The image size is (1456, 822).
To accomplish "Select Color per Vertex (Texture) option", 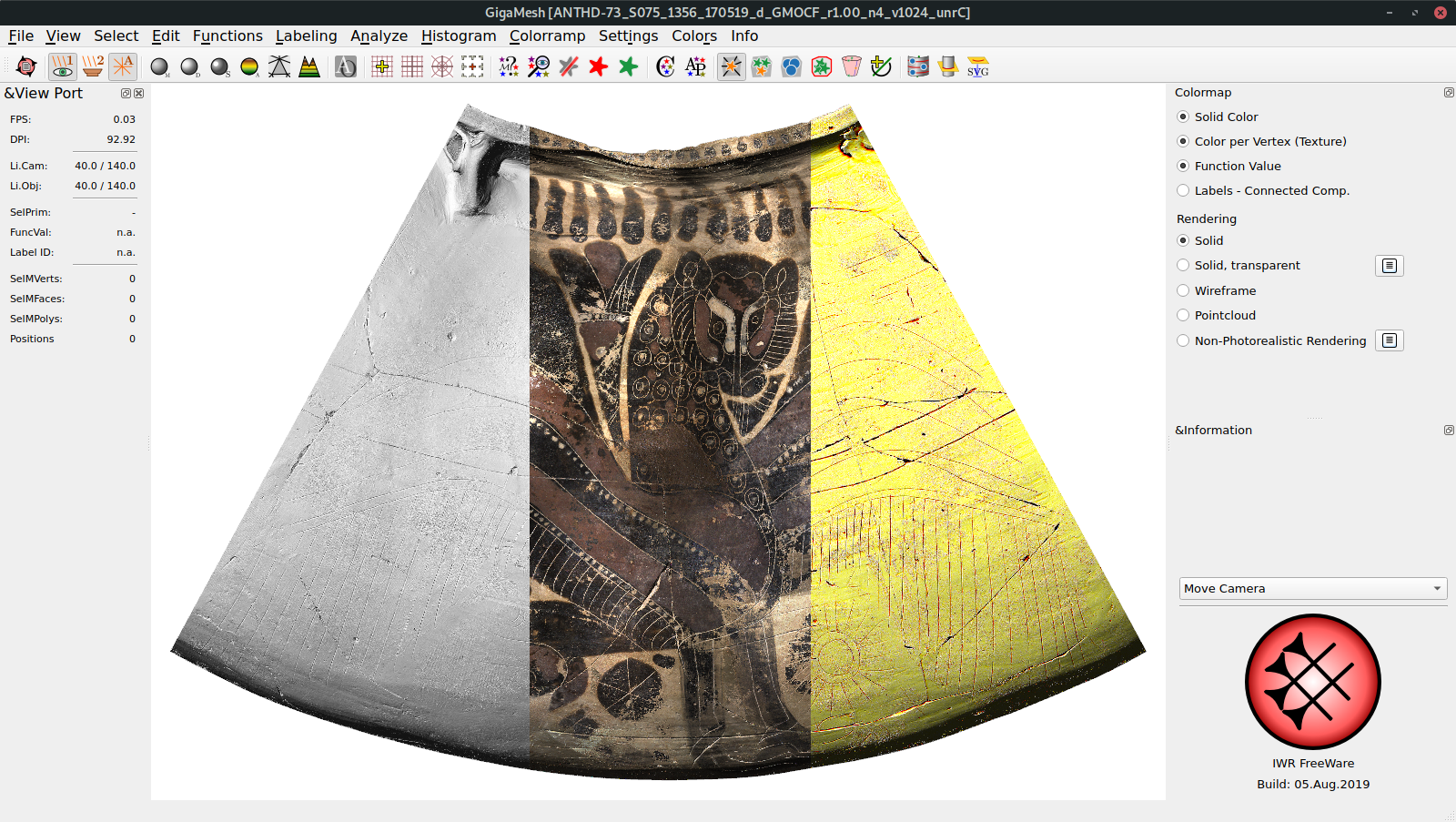I will click(1261, 141).
